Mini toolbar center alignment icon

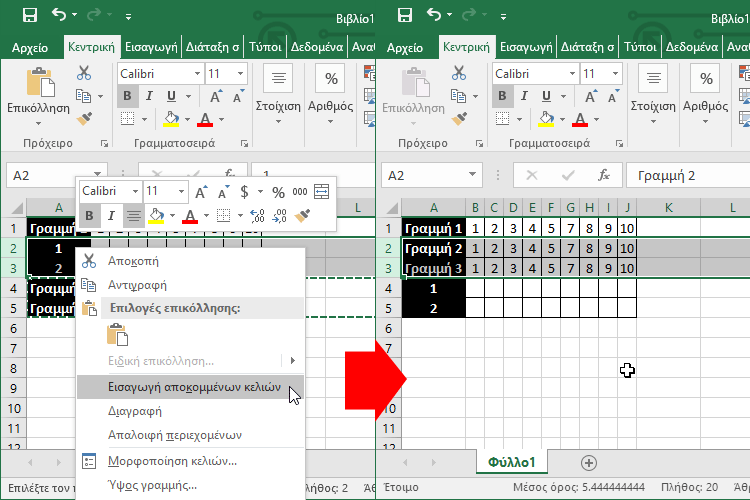pos(134,216)
